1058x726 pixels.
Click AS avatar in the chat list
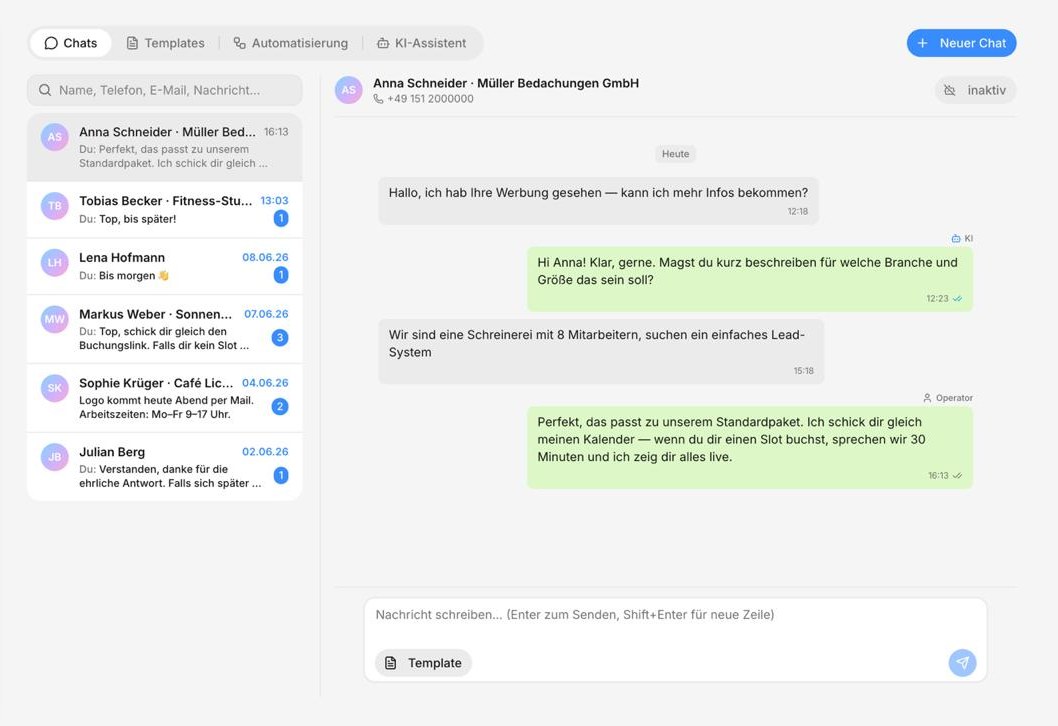[55, 137]
